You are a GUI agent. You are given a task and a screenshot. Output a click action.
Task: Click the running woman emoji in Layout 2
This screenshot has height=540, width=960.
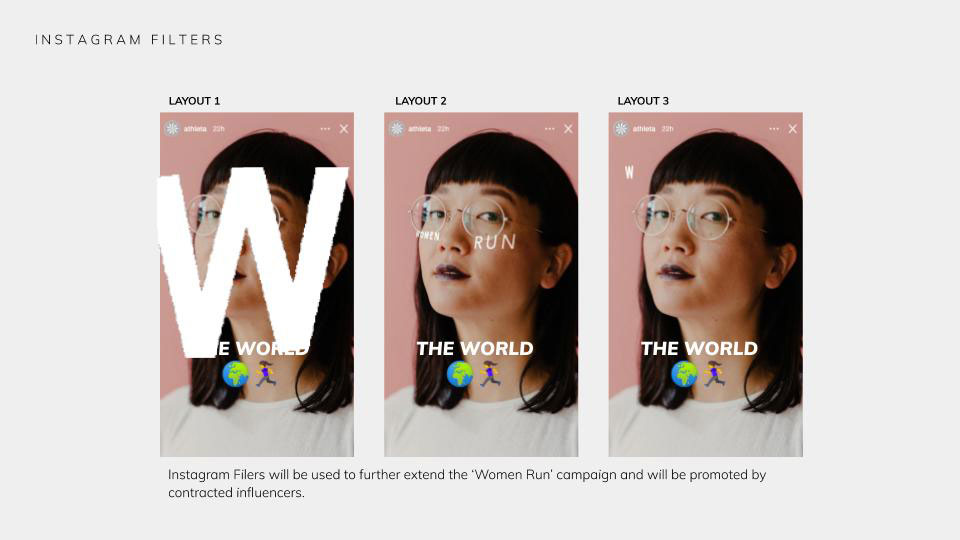pyautogui.click(x=490, y=373)
